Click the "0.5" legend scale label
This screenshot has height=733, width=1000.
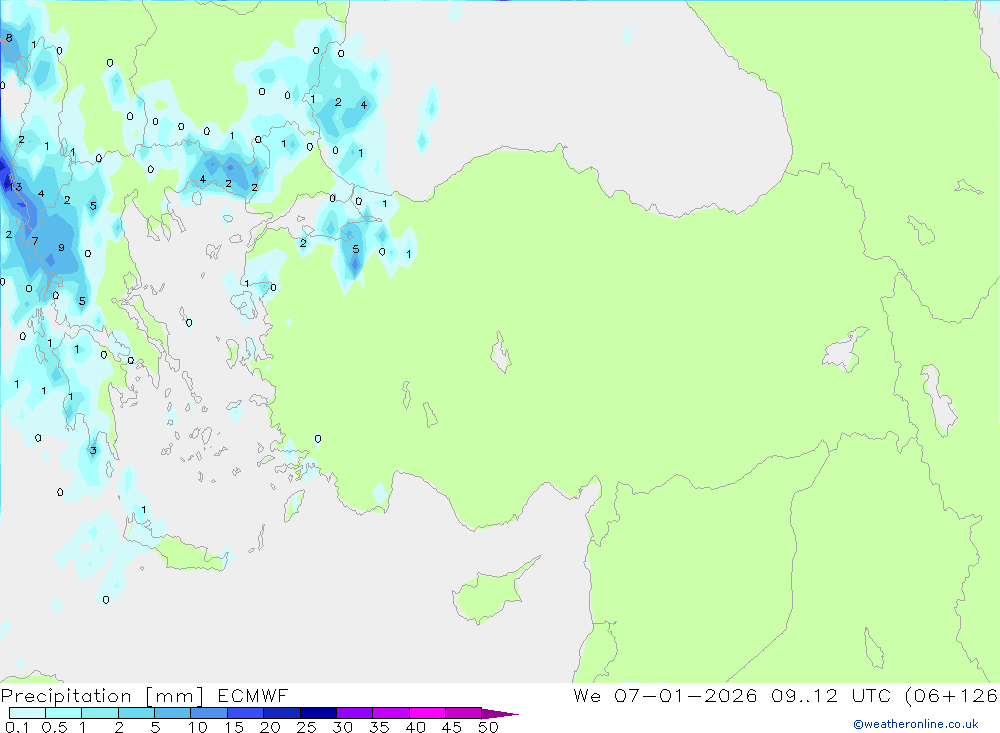pyautogui.click(x=54, y=727)
